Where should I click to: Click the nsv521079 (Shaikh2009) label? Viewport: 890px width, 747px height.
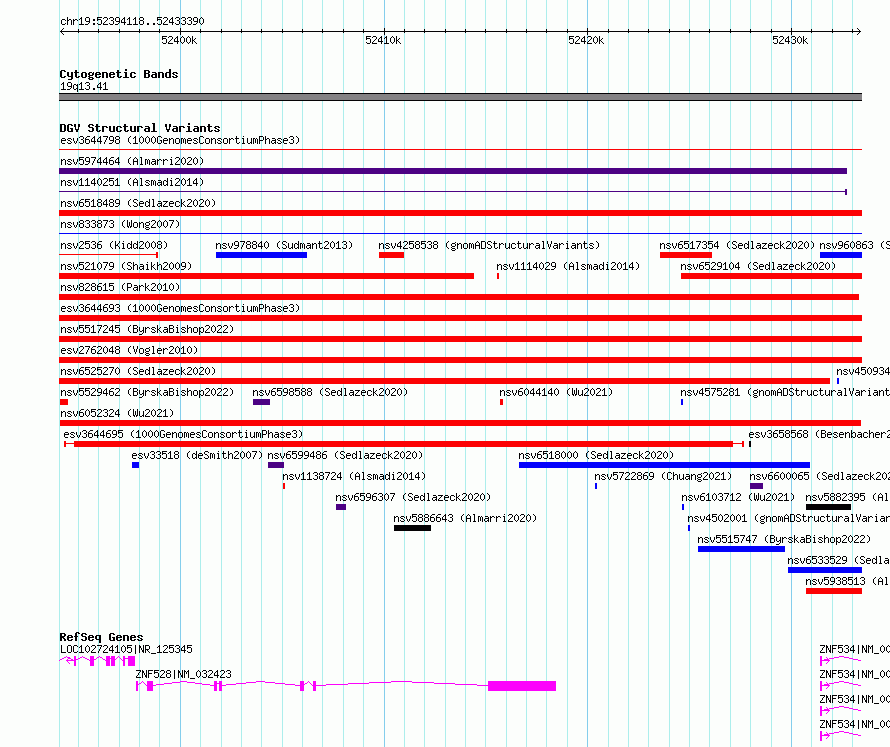(x=126, y=266)
